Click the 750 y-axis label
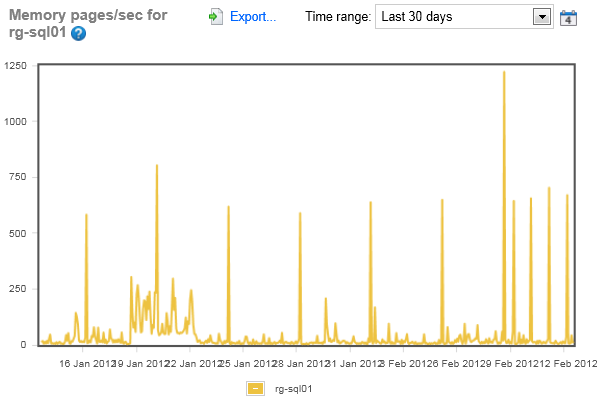 [x=20, y=177]
